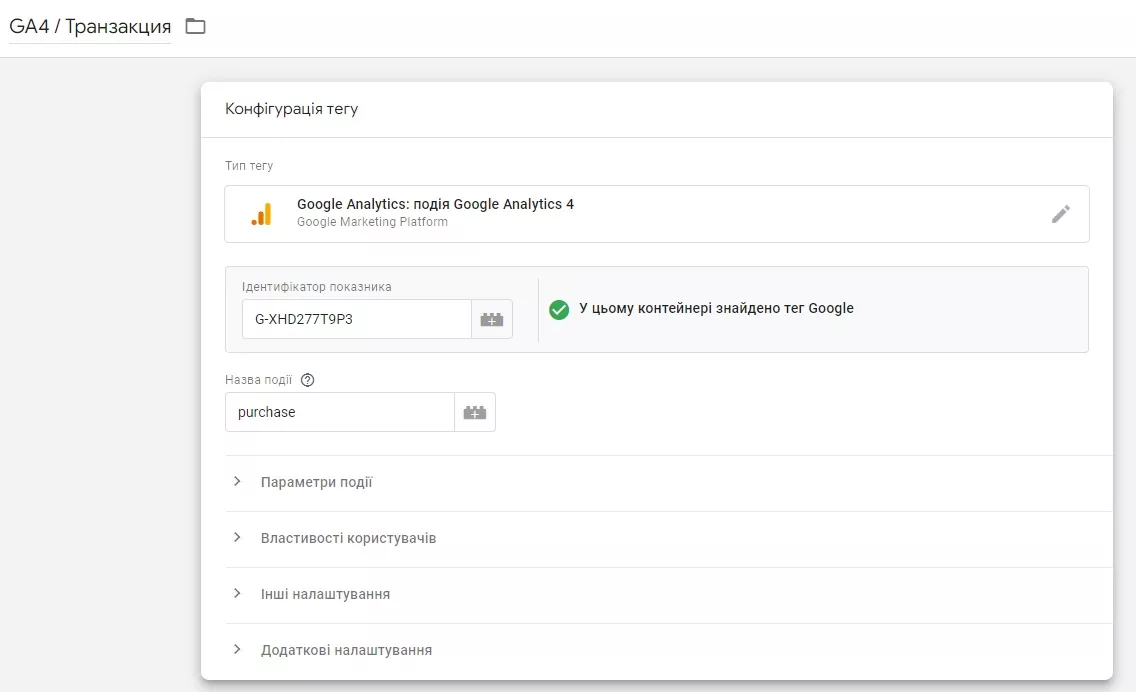Click the chevron beside Параметри події
The height and width of the screenshot is (692, 1136).
(237, 482)
